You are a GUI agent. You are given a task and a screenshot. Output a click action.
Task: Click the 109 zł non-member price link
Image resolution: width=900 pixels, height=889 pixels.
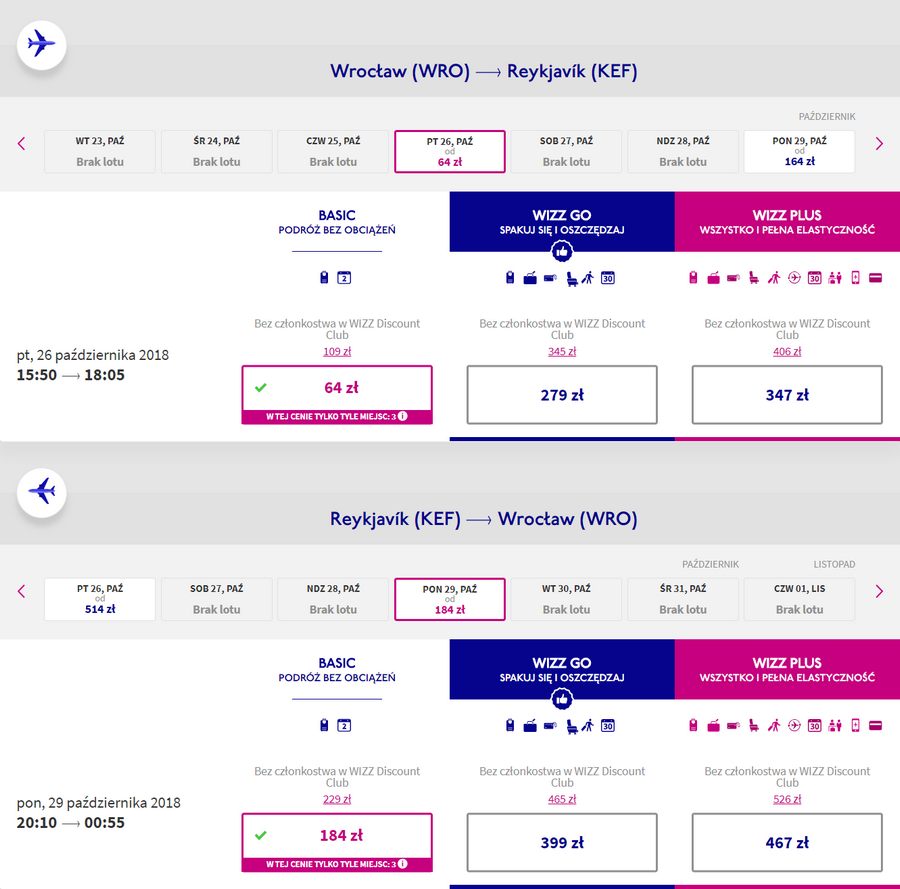337,351
